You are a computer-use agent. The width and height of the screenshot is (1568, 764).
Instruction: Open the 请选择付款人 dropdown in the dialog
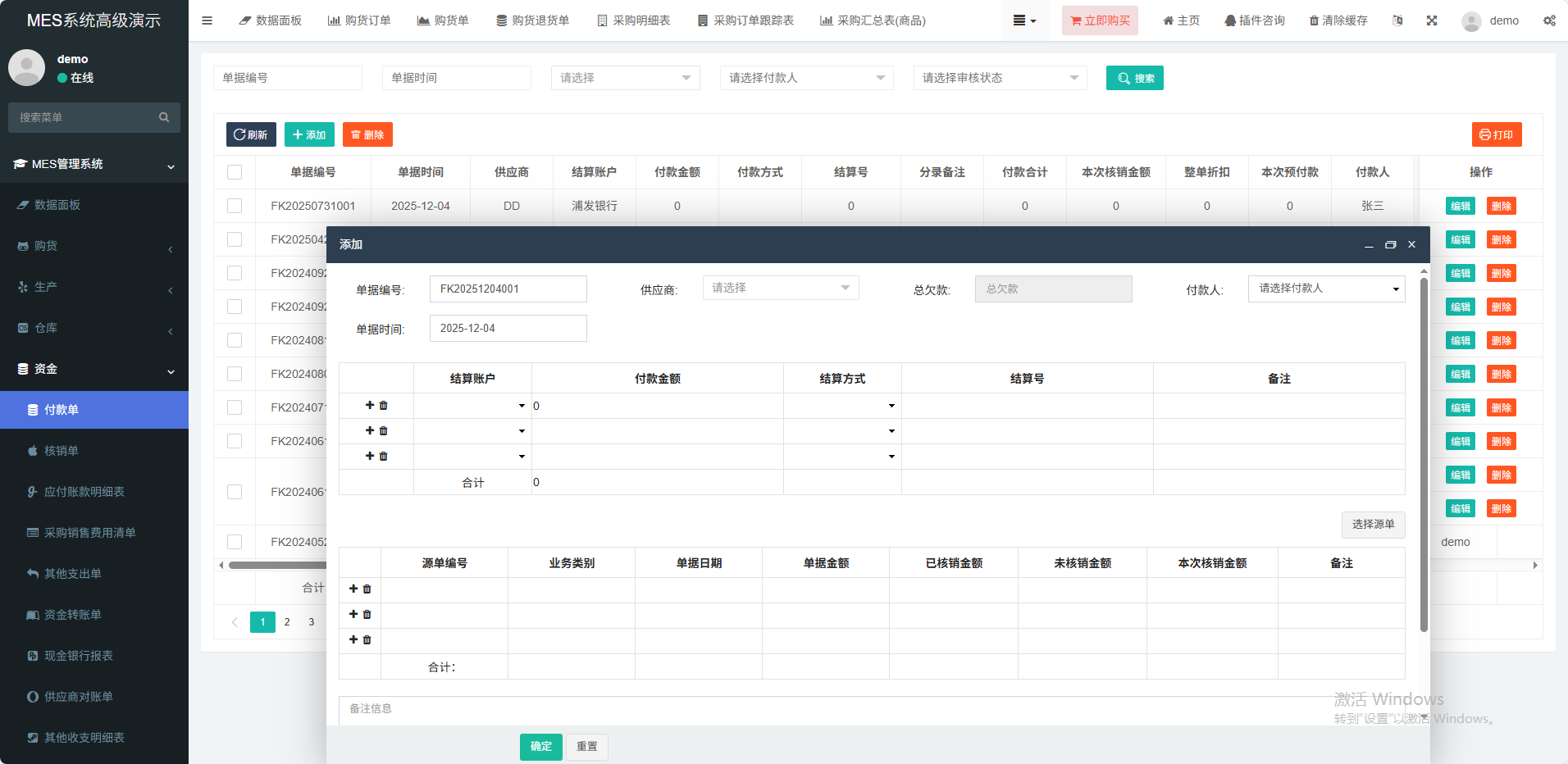click(x=1325, y=289)
